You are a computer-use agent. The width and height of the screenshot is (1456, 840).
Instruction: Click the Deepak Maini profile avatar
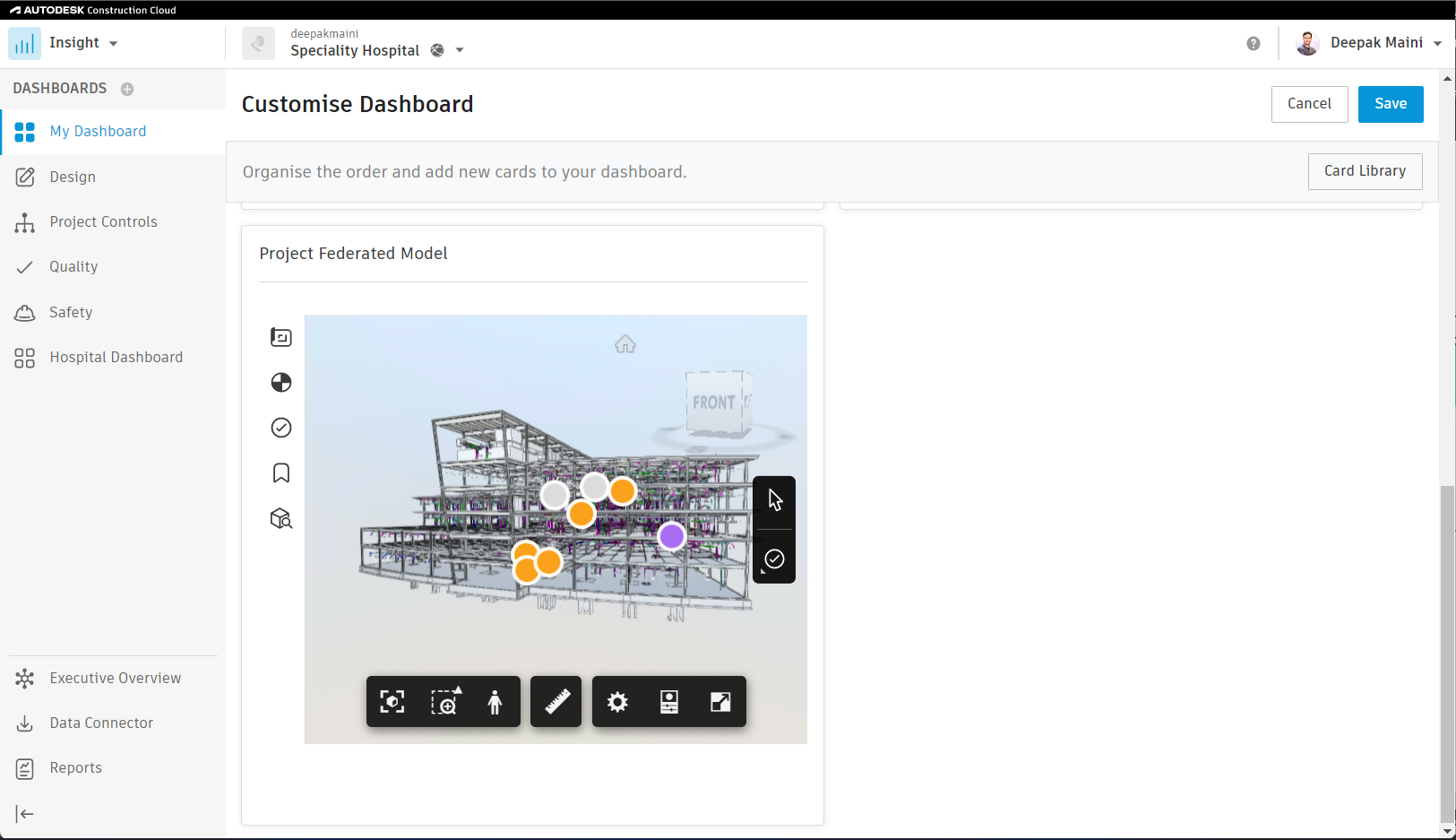tap(1307, 43)
